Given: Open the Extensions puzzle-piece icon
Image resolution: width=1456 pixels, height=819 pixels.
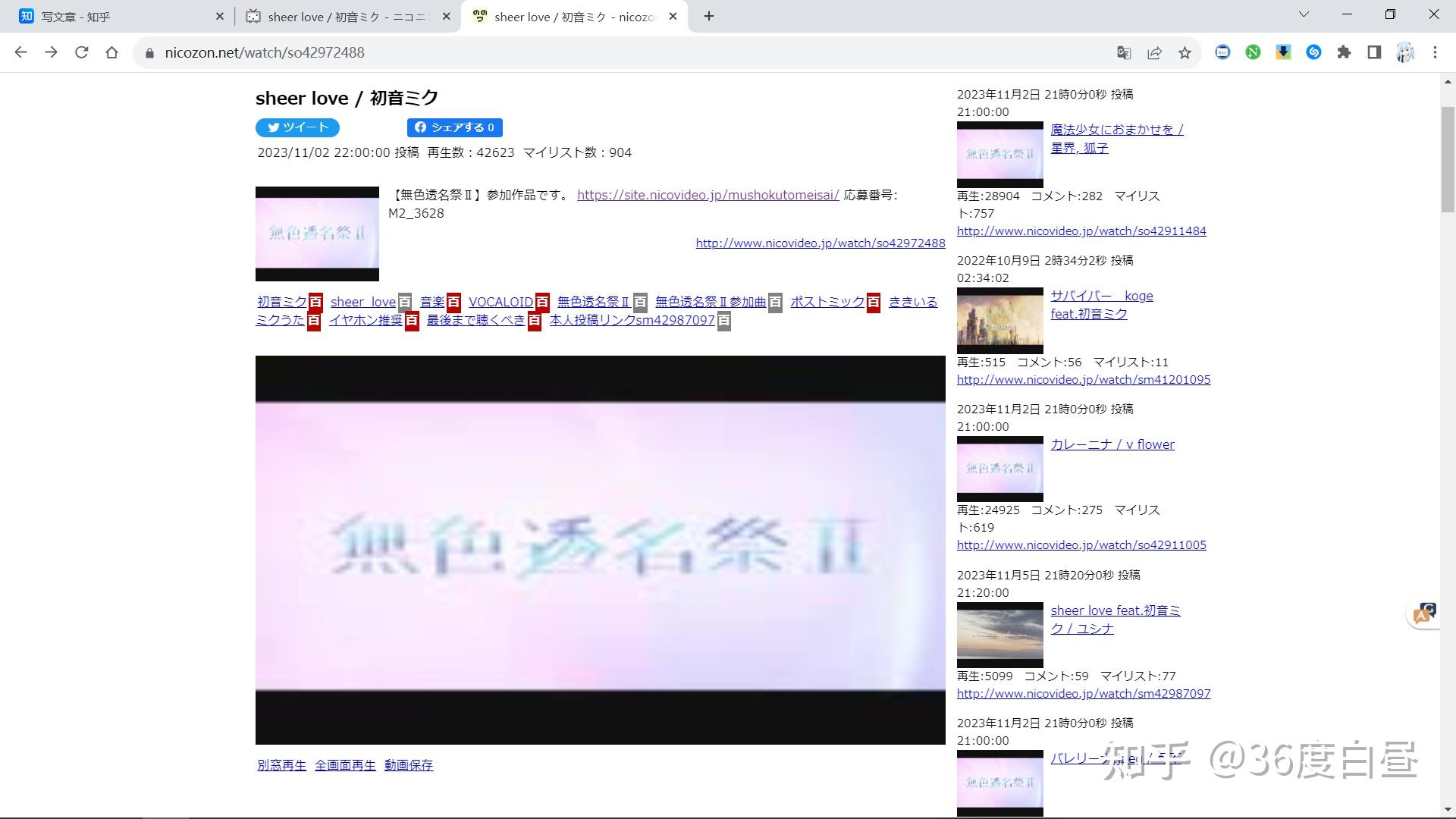Looking at the screenshot, I should [x=1344, y=52].
